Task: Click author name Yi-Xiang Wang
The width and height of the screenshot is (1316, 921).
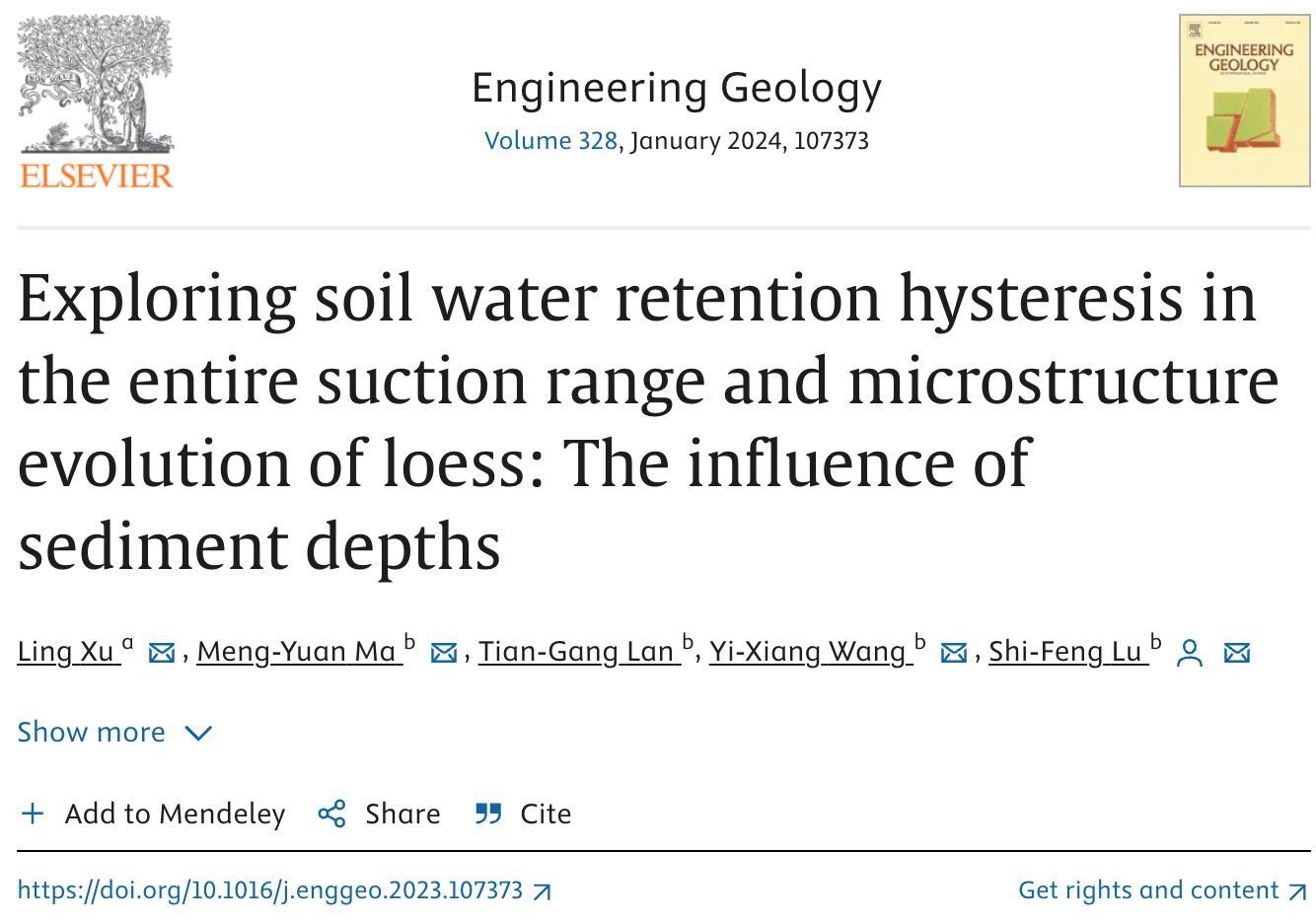Action: click(808, 652)
